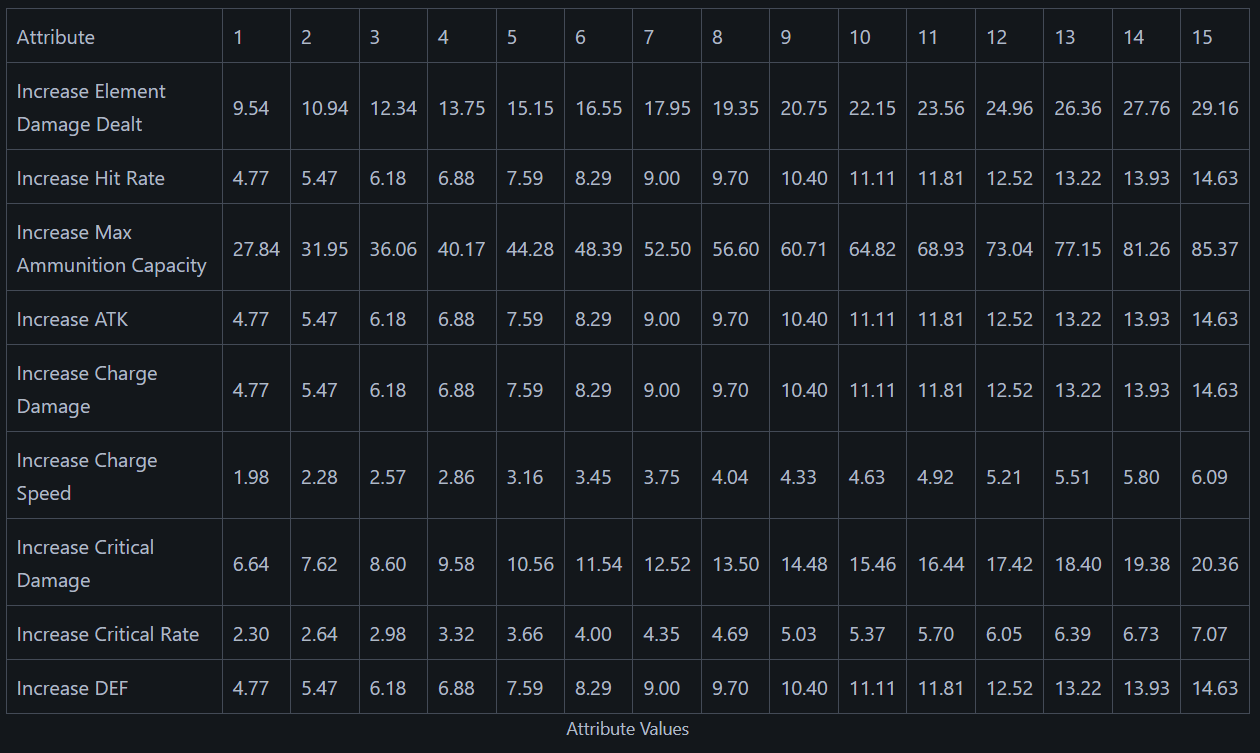Viewport: 1260px width, 753px height.
Task: Click the "Increase Critical Damage" row label
Action: coord(86,564)
